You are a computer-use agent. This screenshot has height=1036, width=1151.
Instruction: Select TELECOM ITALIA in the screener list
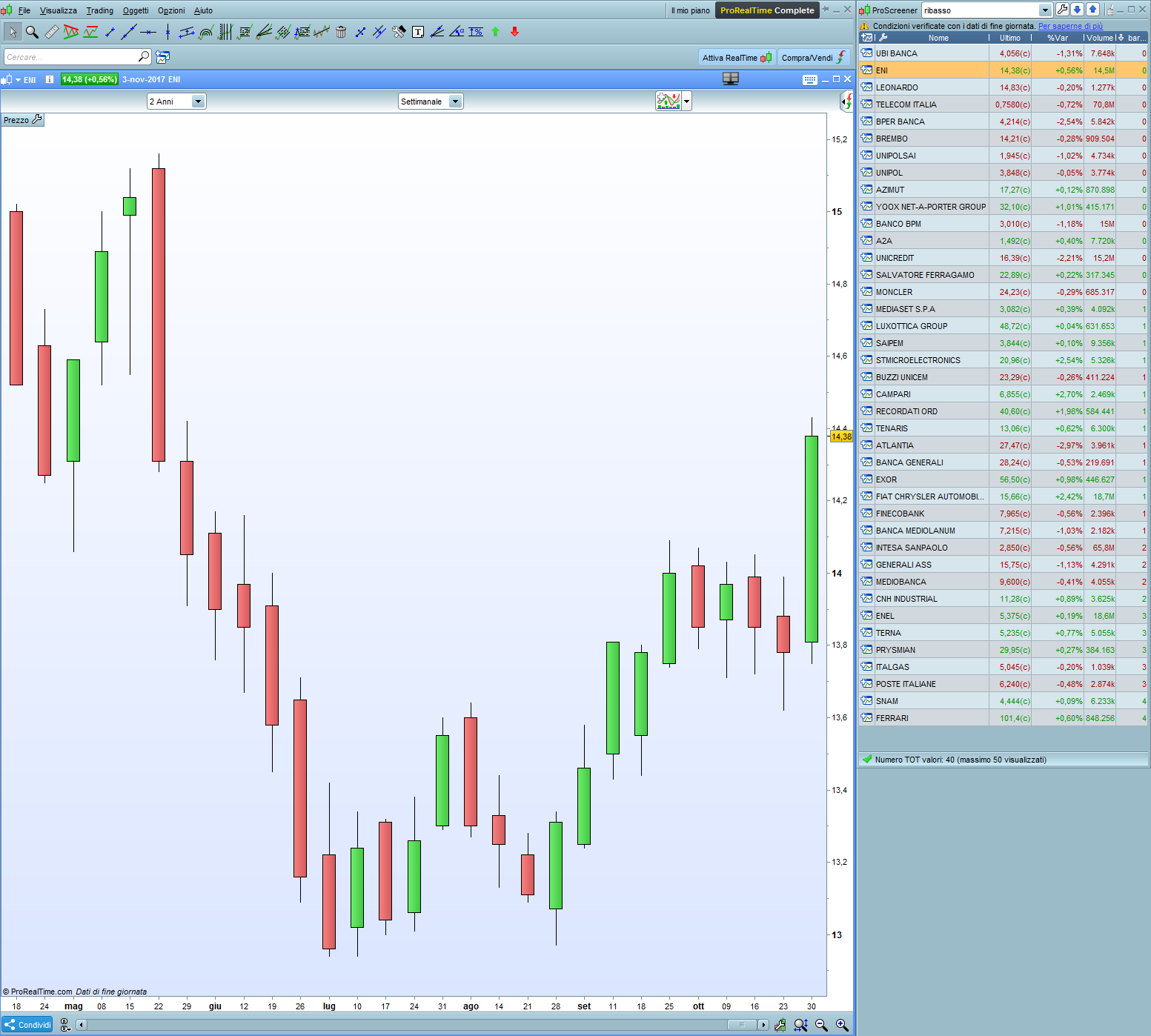pyautogui.click(x=1003, y=104)
